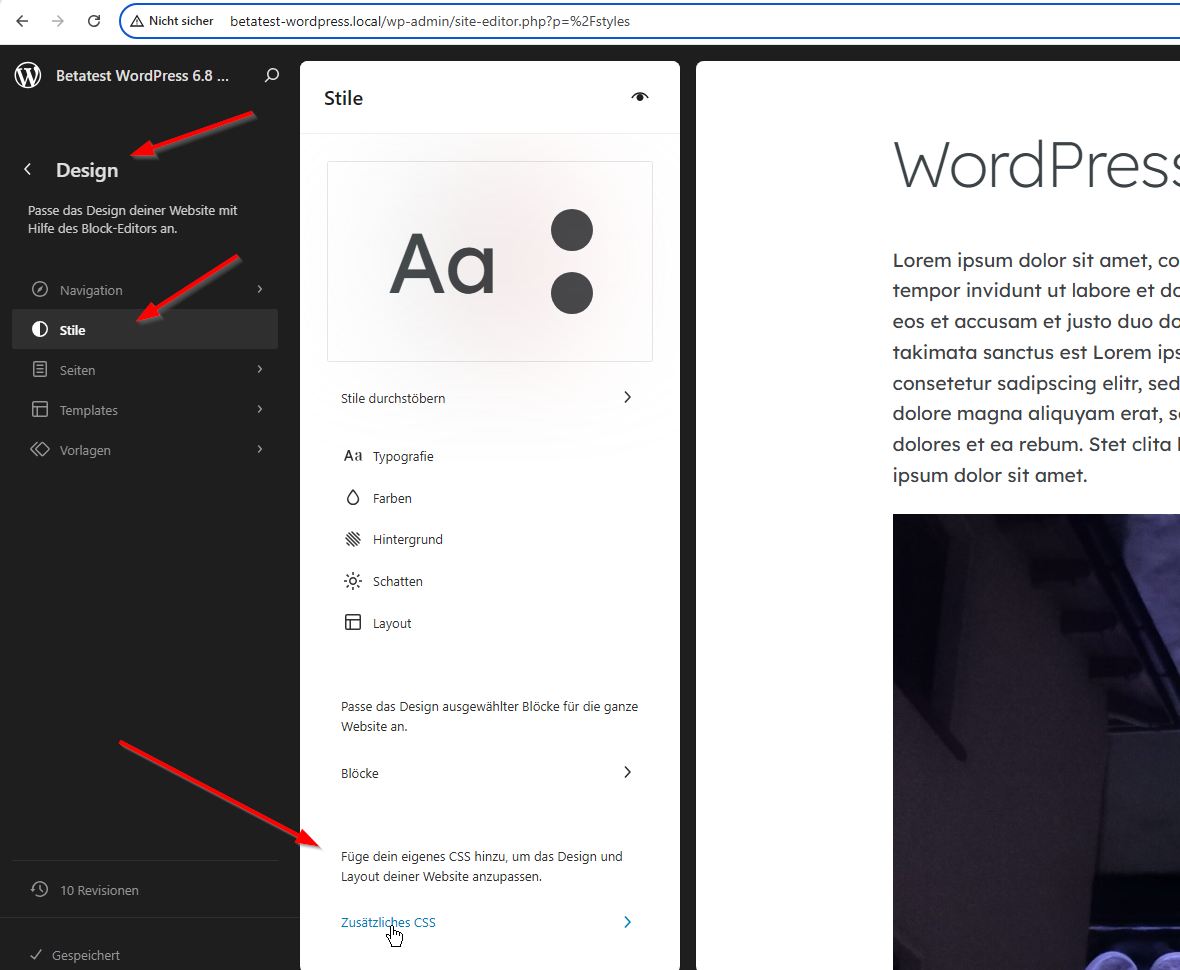Click the Seiten page icon
This screenshot has height=970, width=1180.
tap(40, 369)
